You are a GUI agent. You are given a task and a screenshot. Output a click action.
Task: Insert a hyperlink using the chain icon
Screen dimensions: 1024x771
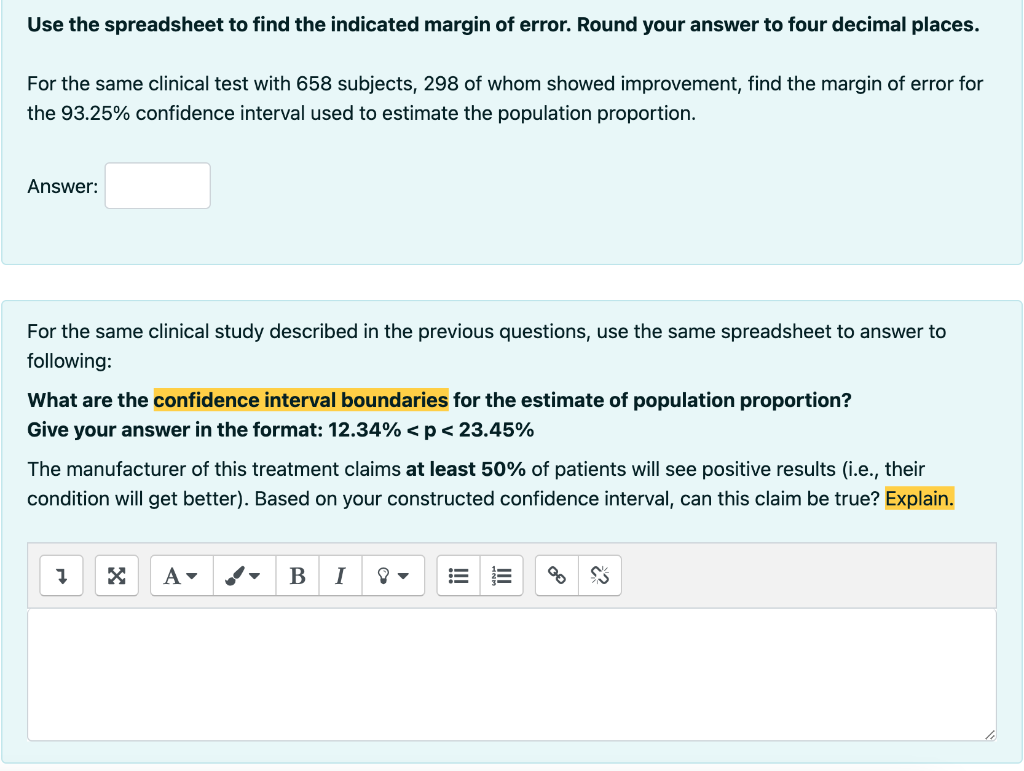[x=556, y=575]
